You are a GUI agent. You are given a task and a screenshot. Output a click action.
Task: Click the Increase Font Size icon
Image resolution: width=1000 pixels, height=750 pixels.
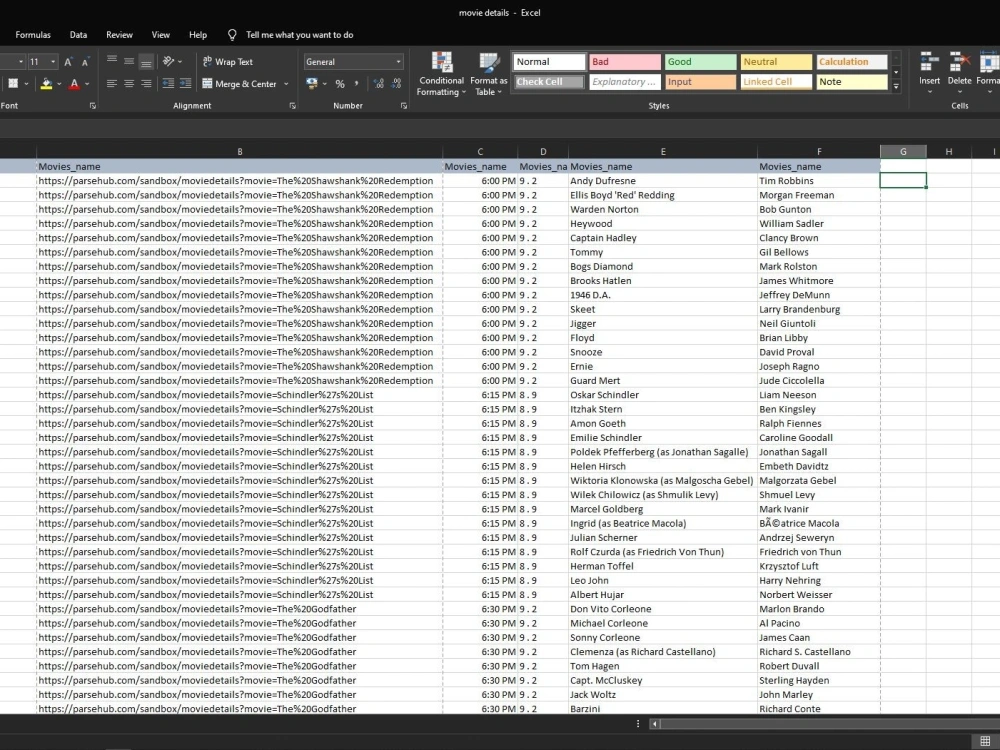point(68,62)
